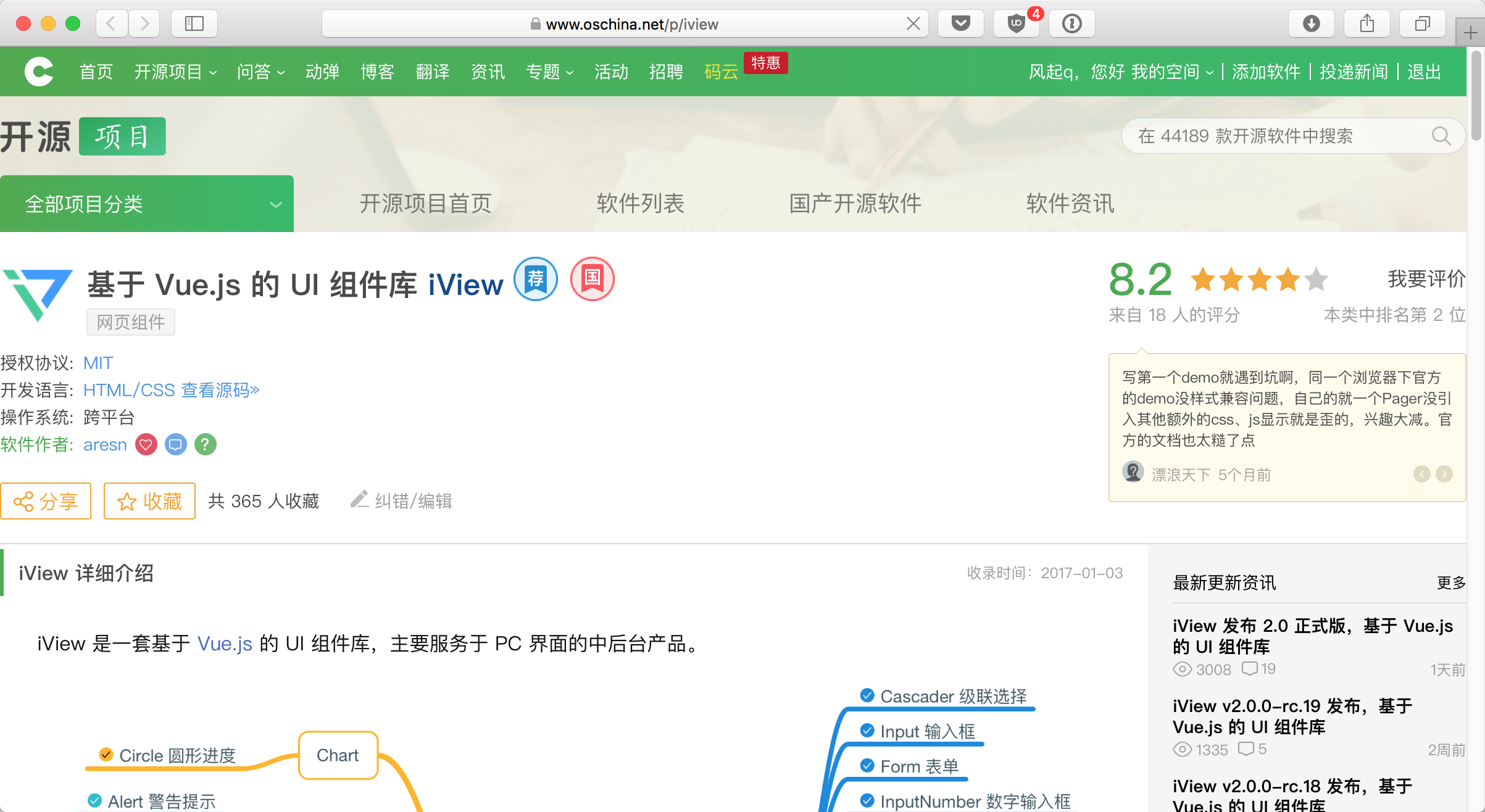Viewport: 1485px width, 812px height.
Task: Open the 软件列表 tab
Action: click(640, 203)
